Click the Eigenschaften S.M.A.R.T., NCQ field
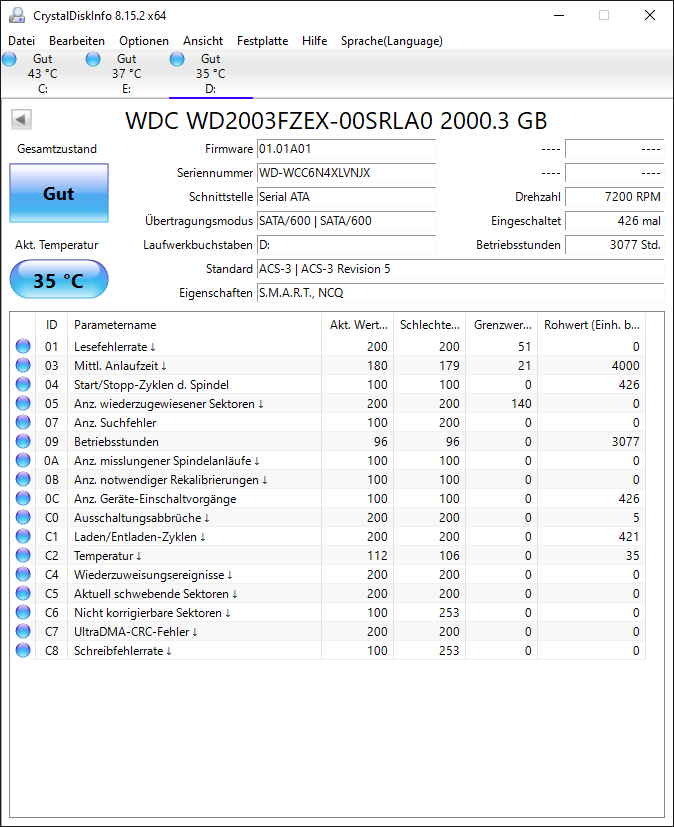674x827 pixels. (x=460, y=293)
